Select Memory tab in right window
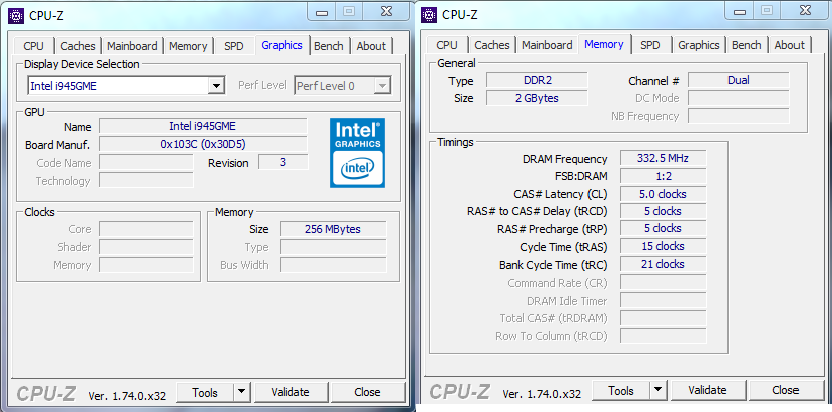The height and width of the screenshot is (412, 832). pyautogui.click(x=604, y=44)
